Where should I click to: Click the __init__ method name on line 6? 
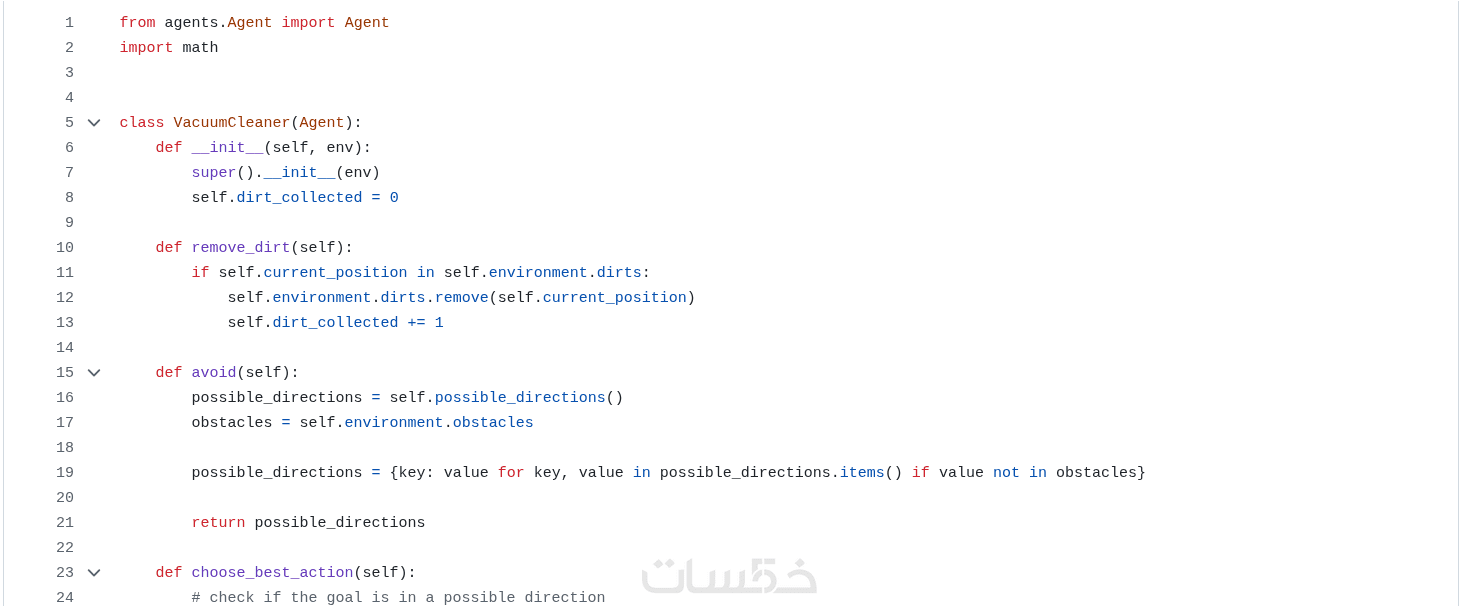(x=227, y=148)
